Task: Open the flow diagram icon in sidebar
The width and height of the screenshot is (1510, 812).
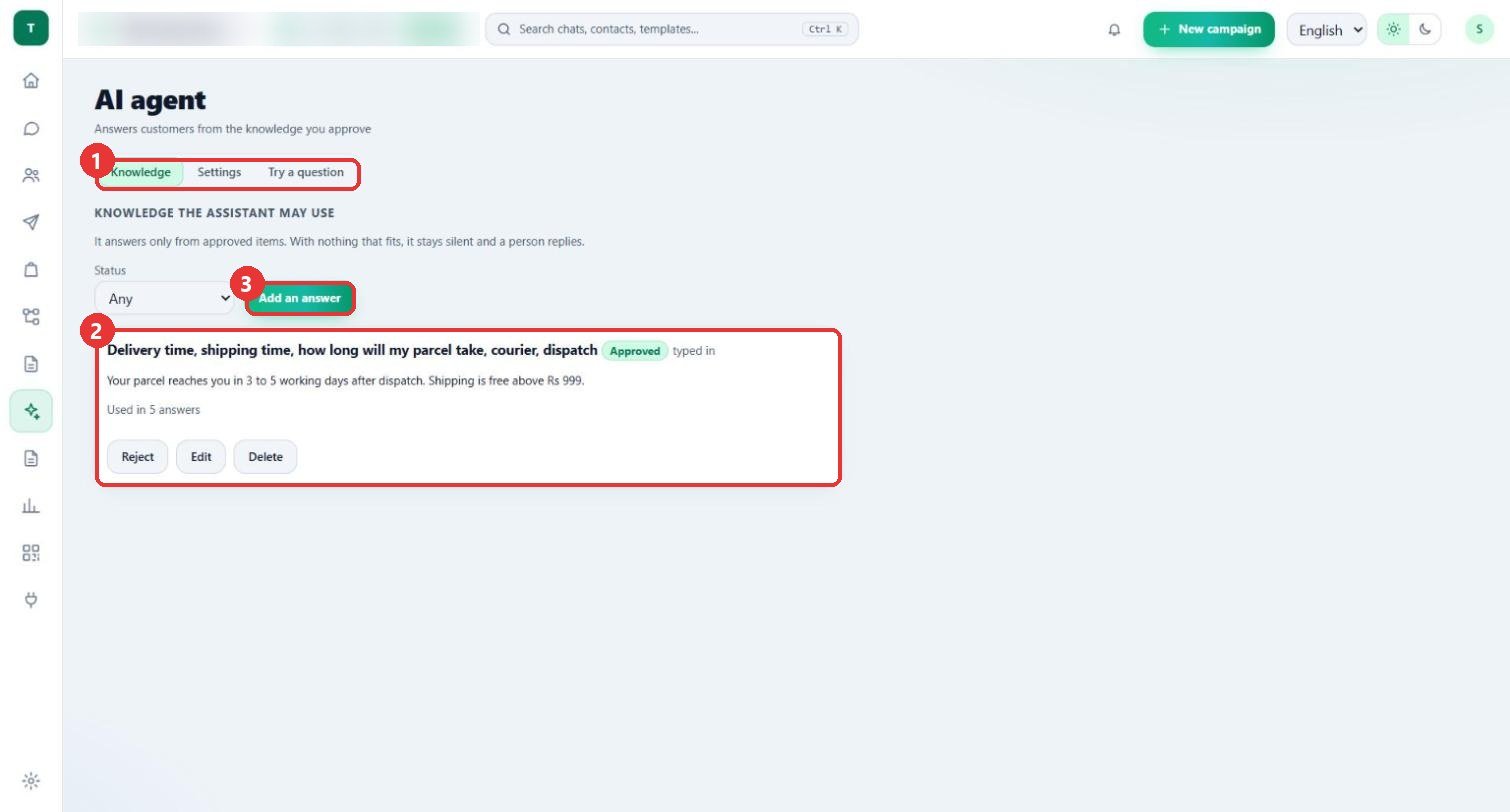Action: (31, 317)
